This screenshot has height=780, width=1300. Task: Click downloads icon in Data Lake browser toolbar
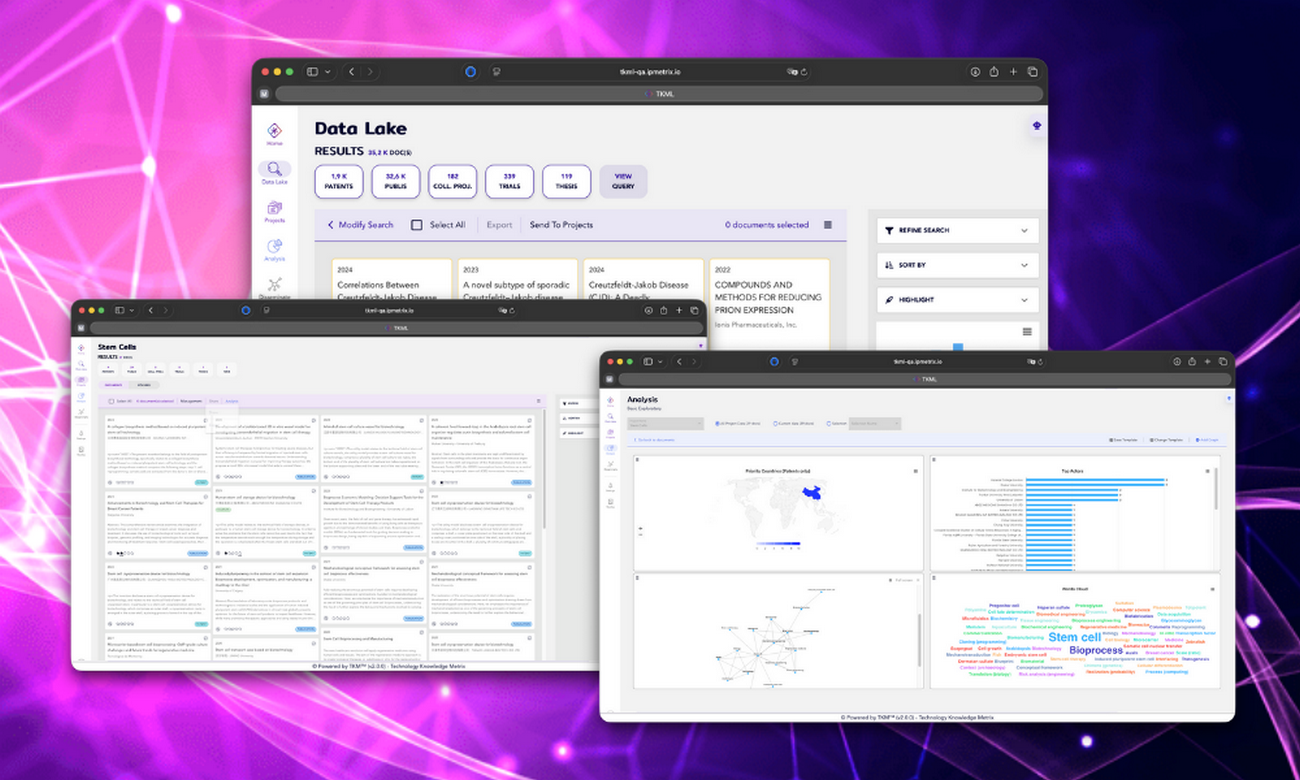[x=975, y=72]
